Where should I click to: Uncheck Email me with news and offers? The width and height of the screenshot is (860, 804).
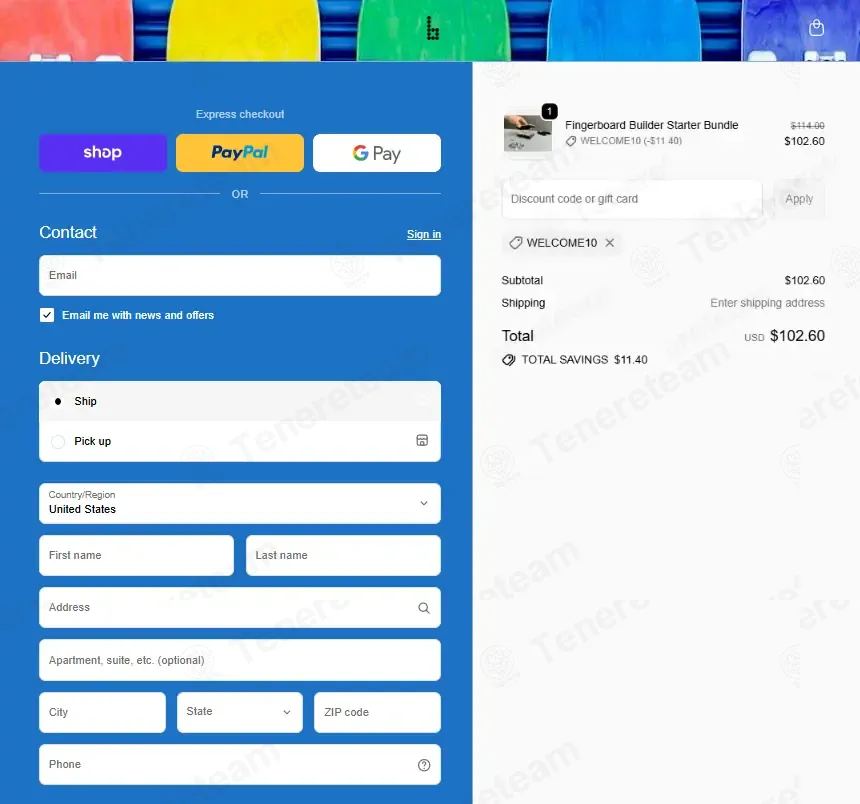(47, 315)
